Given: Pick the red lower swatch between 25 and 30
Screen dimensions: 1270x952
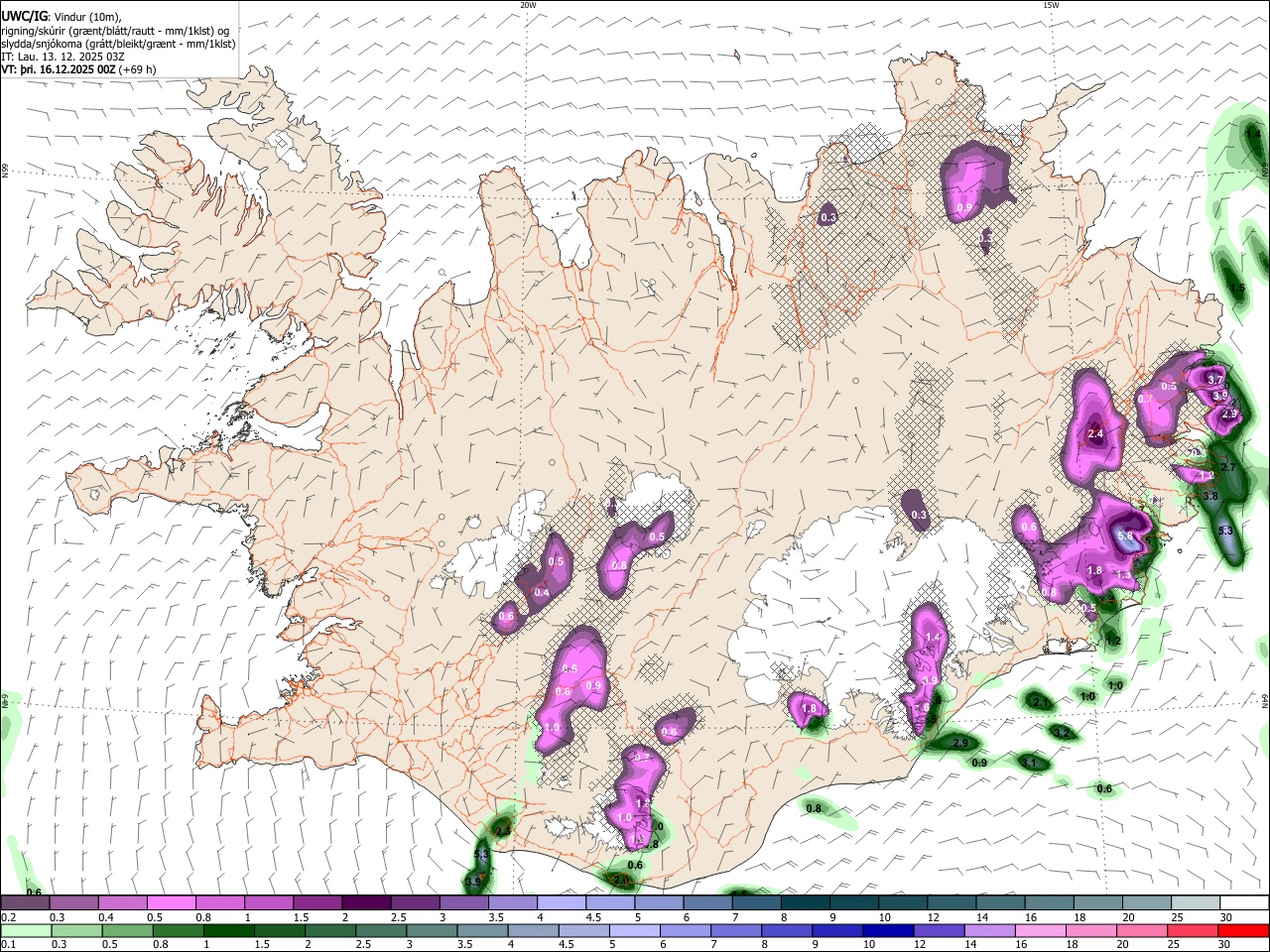Looking at the screenshot, I should point(1194,930).
